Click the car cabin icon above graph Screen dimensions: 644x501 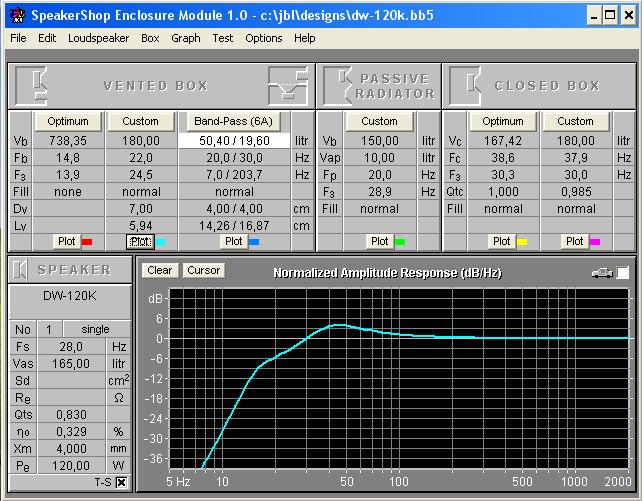tap(602, 273)
